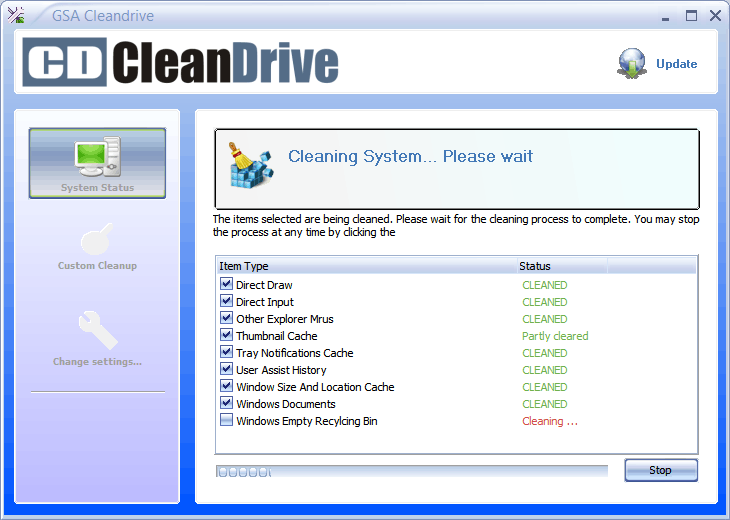Click the Update globe icon
The width and height of the screenshot is (730, 520).
pyautogui.click(x=632, y=63)
